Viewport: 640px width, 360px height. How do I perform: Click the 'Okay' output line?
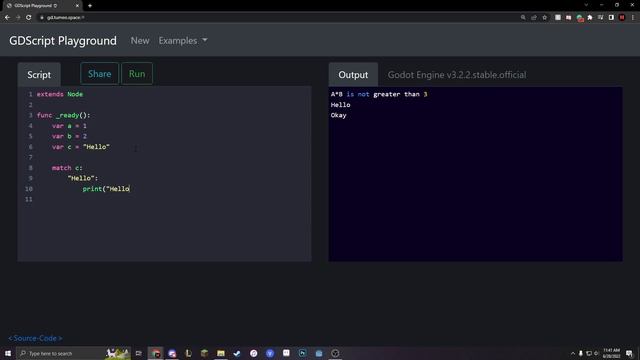click(x=338, y=115)
